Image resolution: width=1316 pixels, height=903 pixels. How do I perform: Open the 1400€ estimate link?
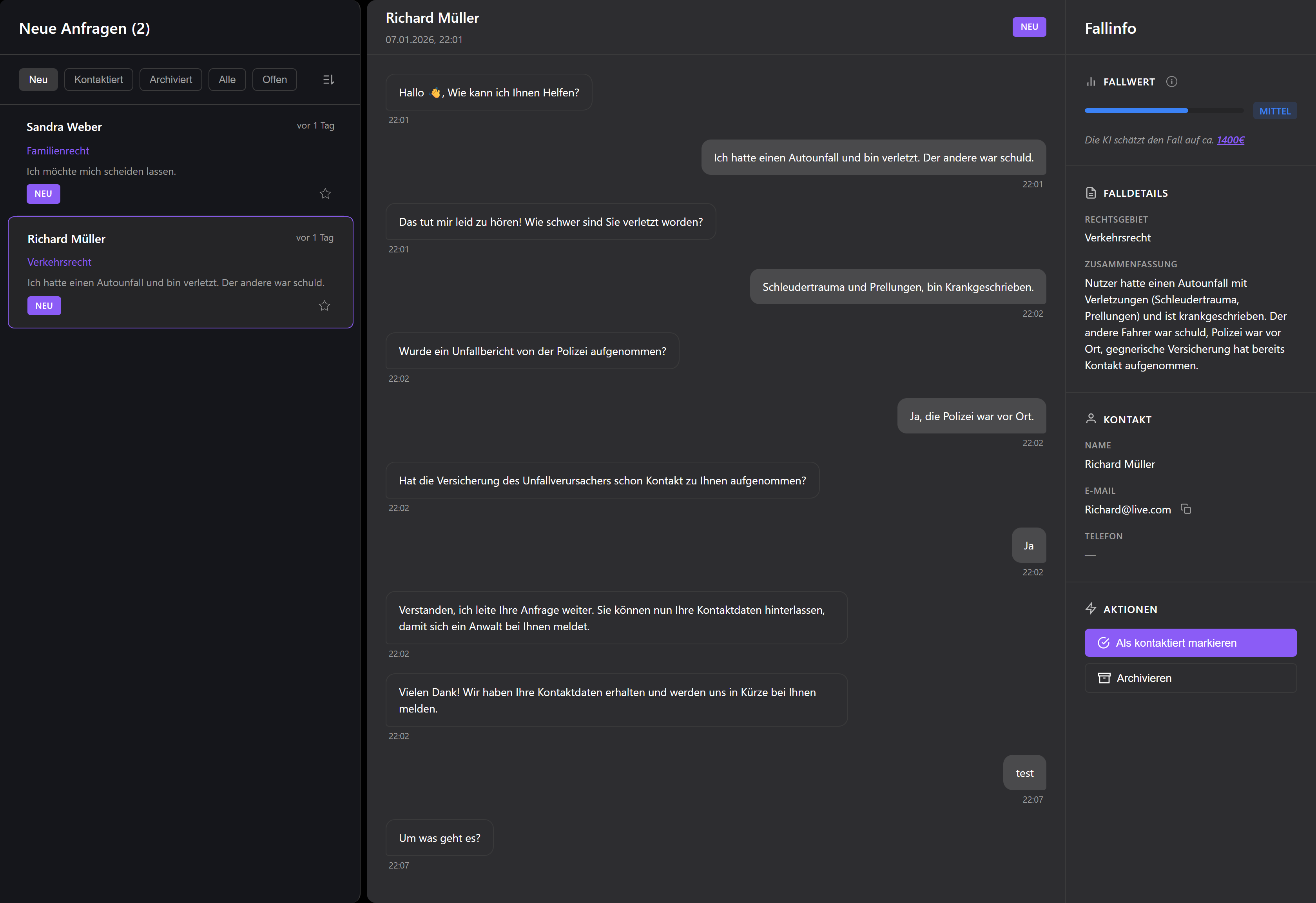point(1230,140)
